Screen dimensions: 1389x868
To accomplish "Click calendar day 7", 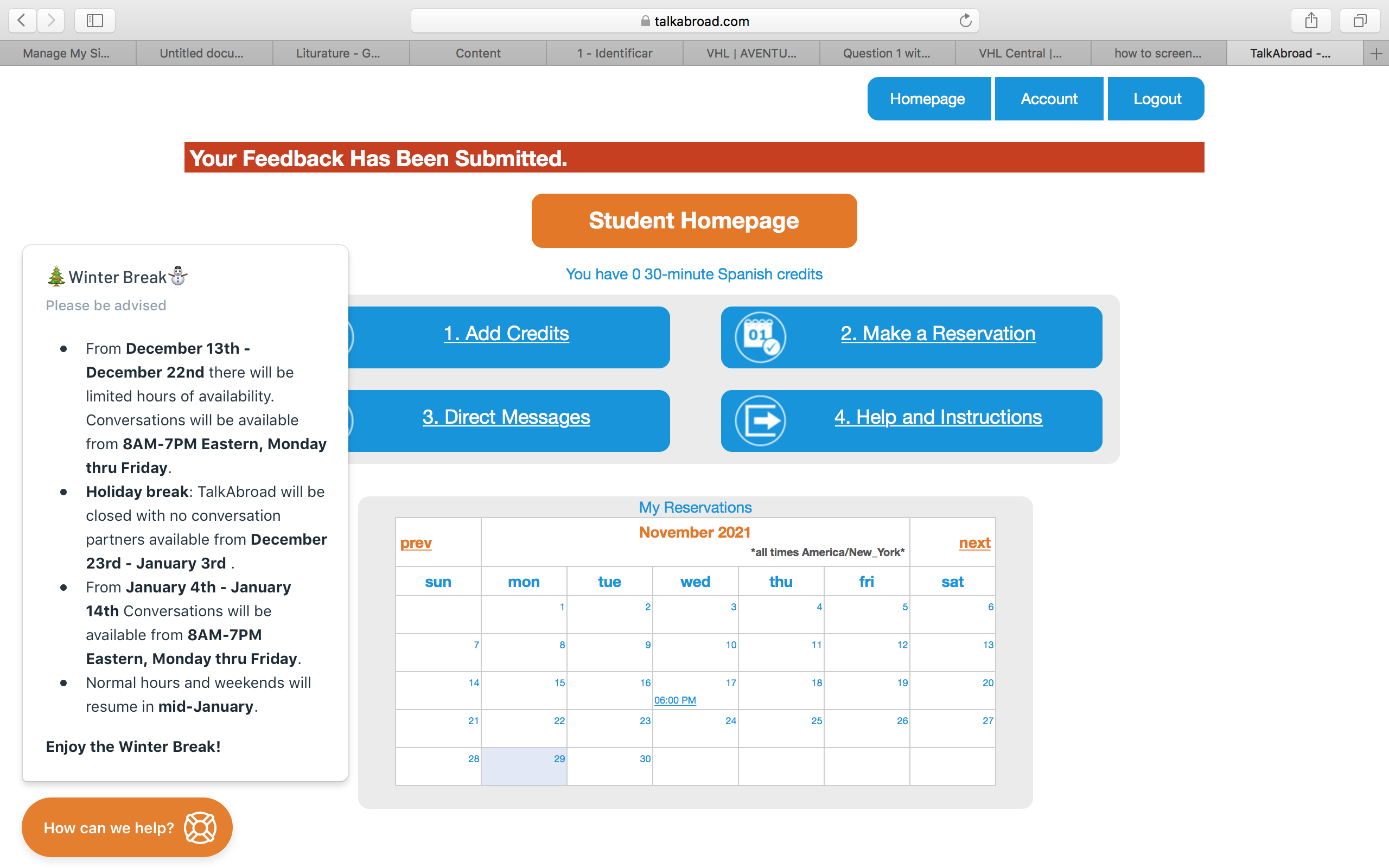I will click(x=438, y=652).
